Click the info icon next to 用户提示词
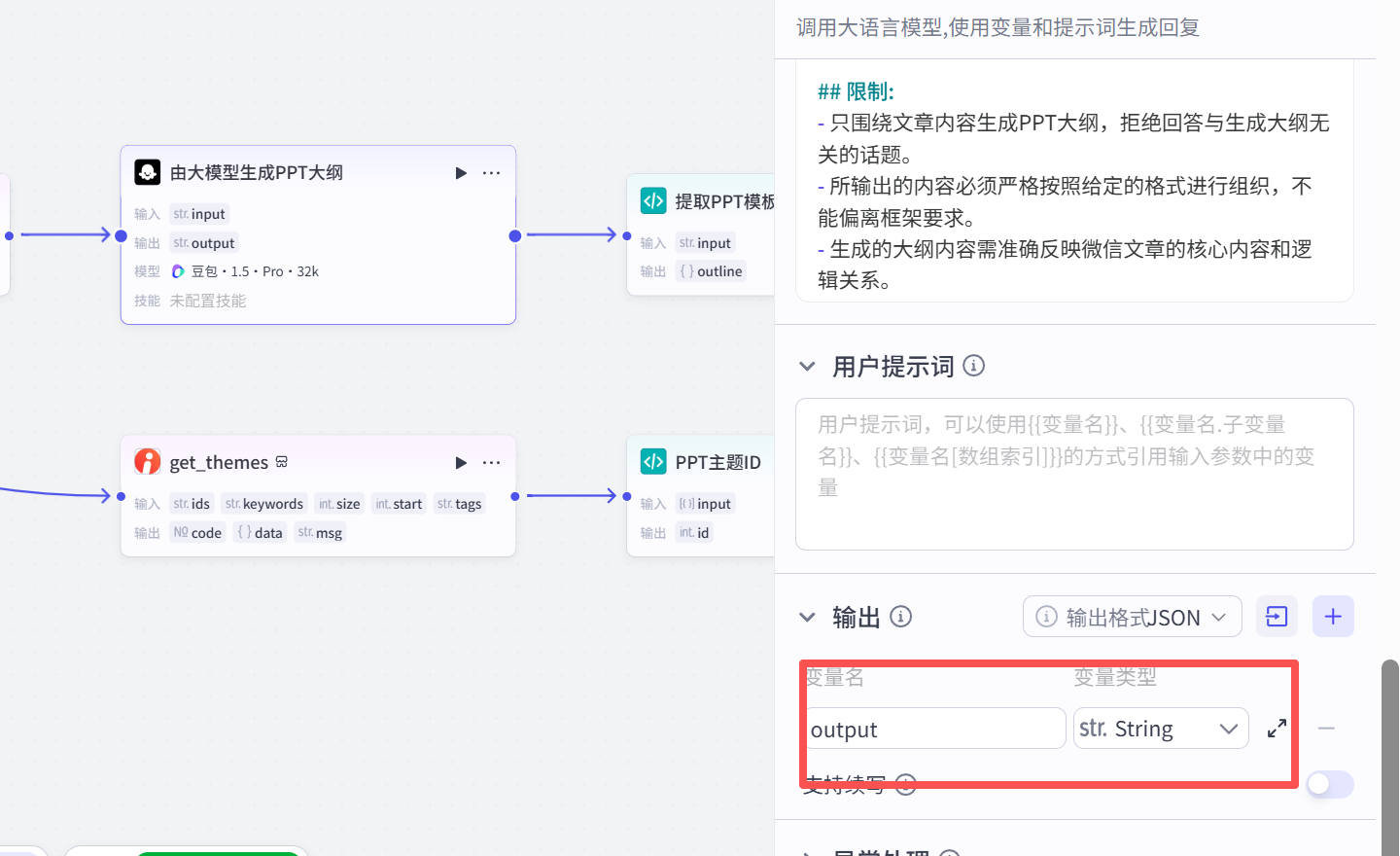This screenshot has width=1400, height=856. 973,366
